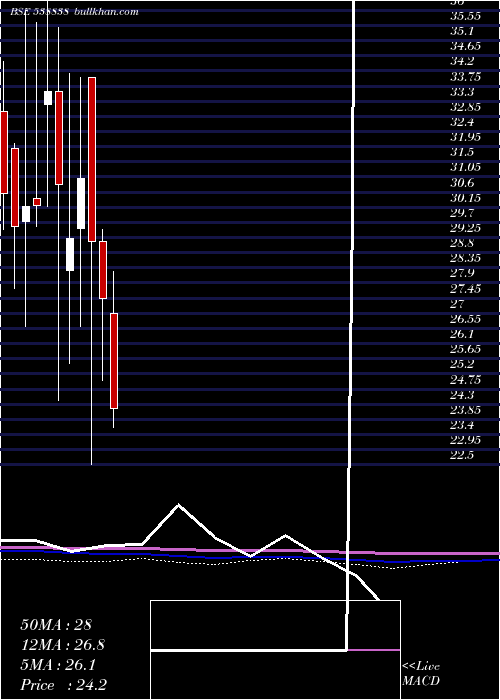Select the 33.3 axis value
The width and height of the screenshot is (500, 700).
(462, 92)
